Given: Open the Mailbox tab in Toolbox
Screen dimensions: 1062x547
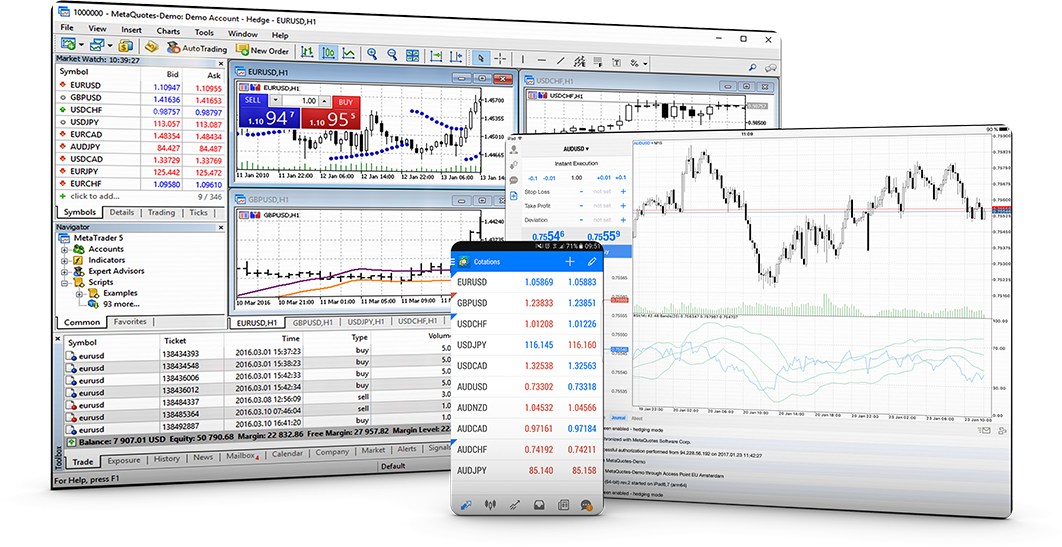Looking at the screenshot, I should 241,456.
